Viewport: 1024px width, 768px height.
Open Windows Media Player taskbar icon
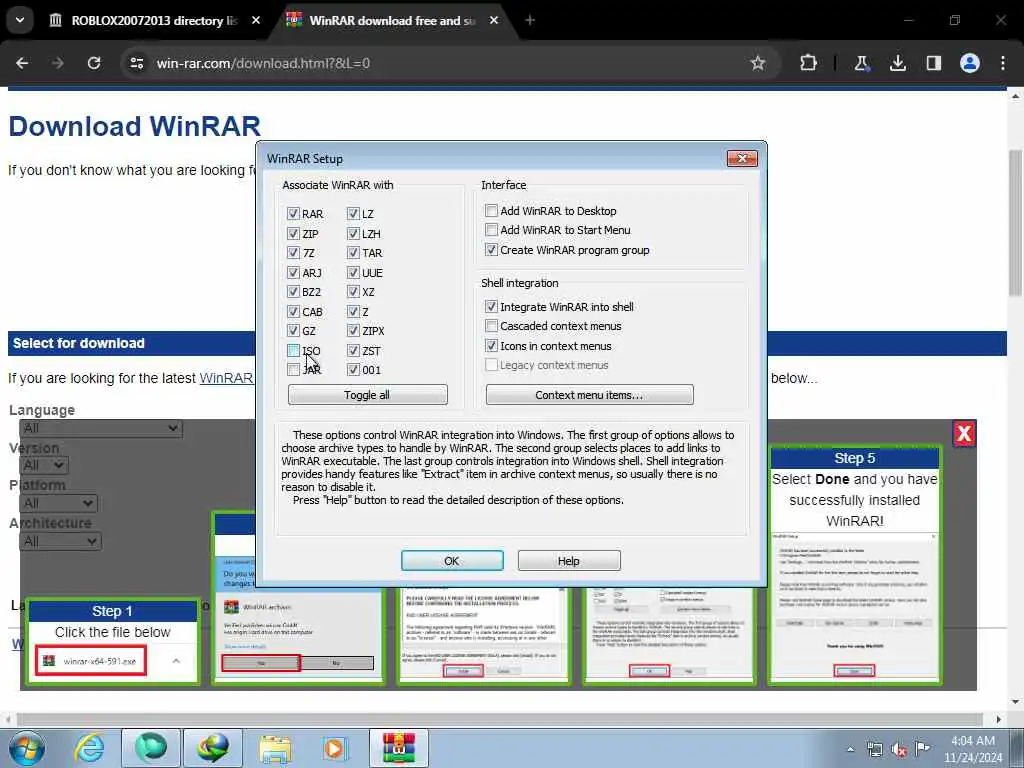(x=334, y=748)
